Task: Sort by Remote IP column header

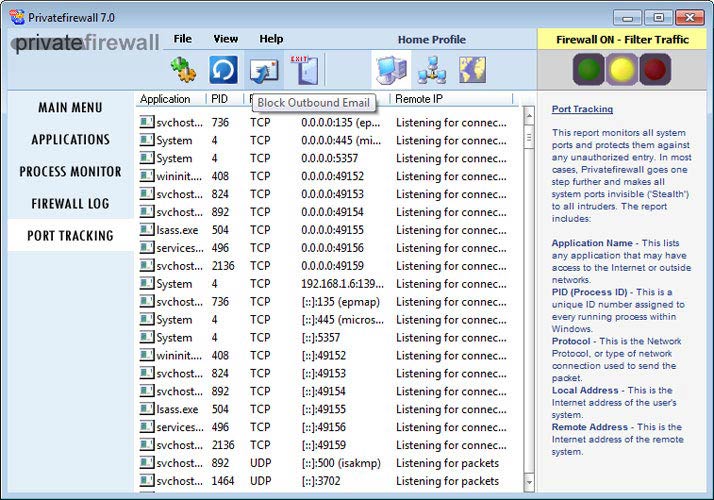Action: (451, 99)
